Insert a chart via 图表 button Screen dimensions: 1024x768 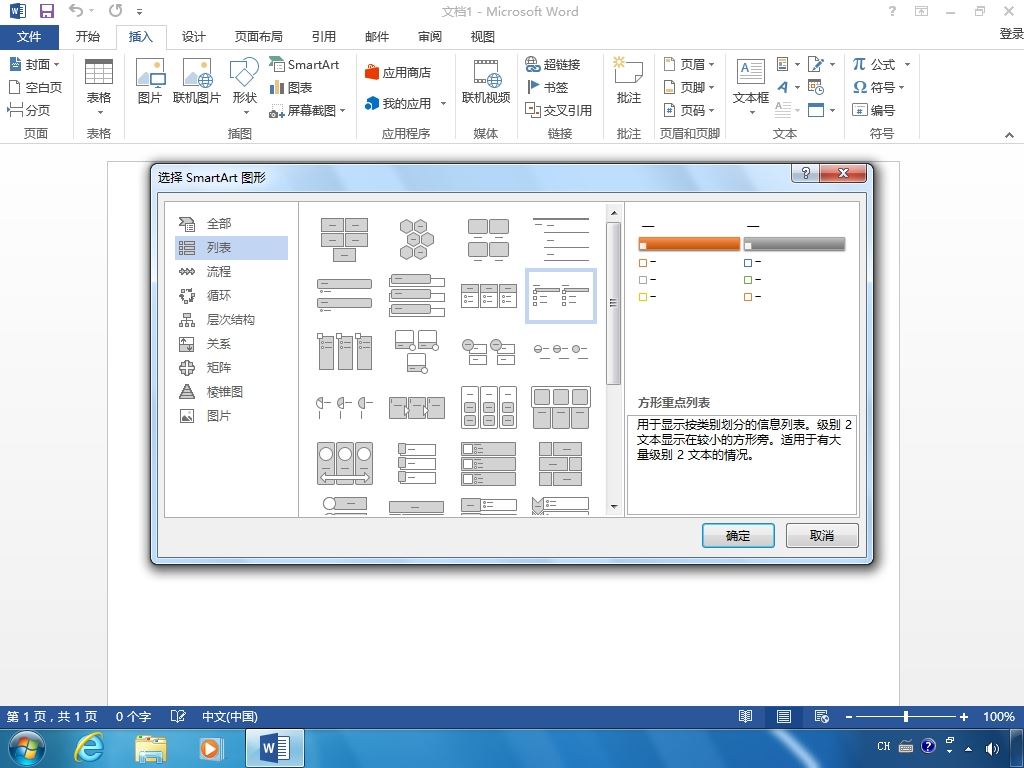(291, 87)
